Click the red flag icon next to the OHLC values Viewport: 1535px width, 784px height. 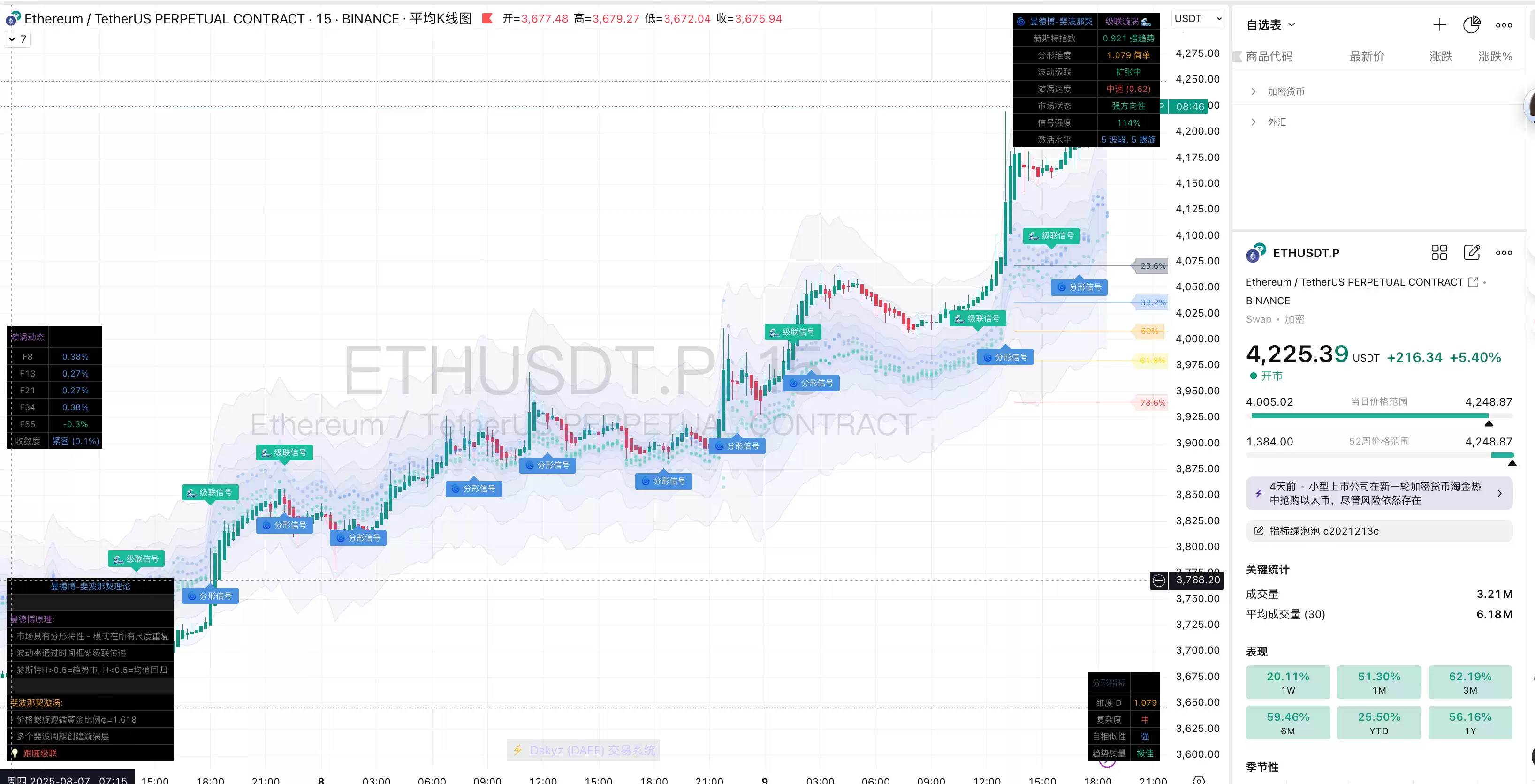pos(487,18)
